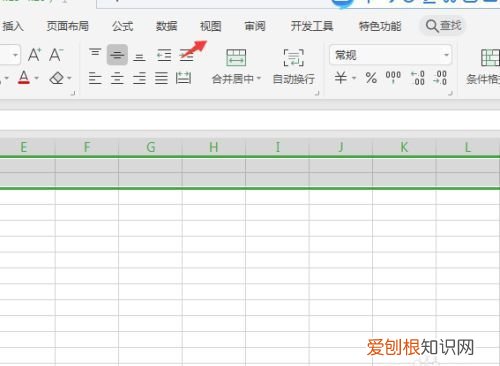Increase font size with A+ icon
The image size is (500, 366).
pos(35,55)
